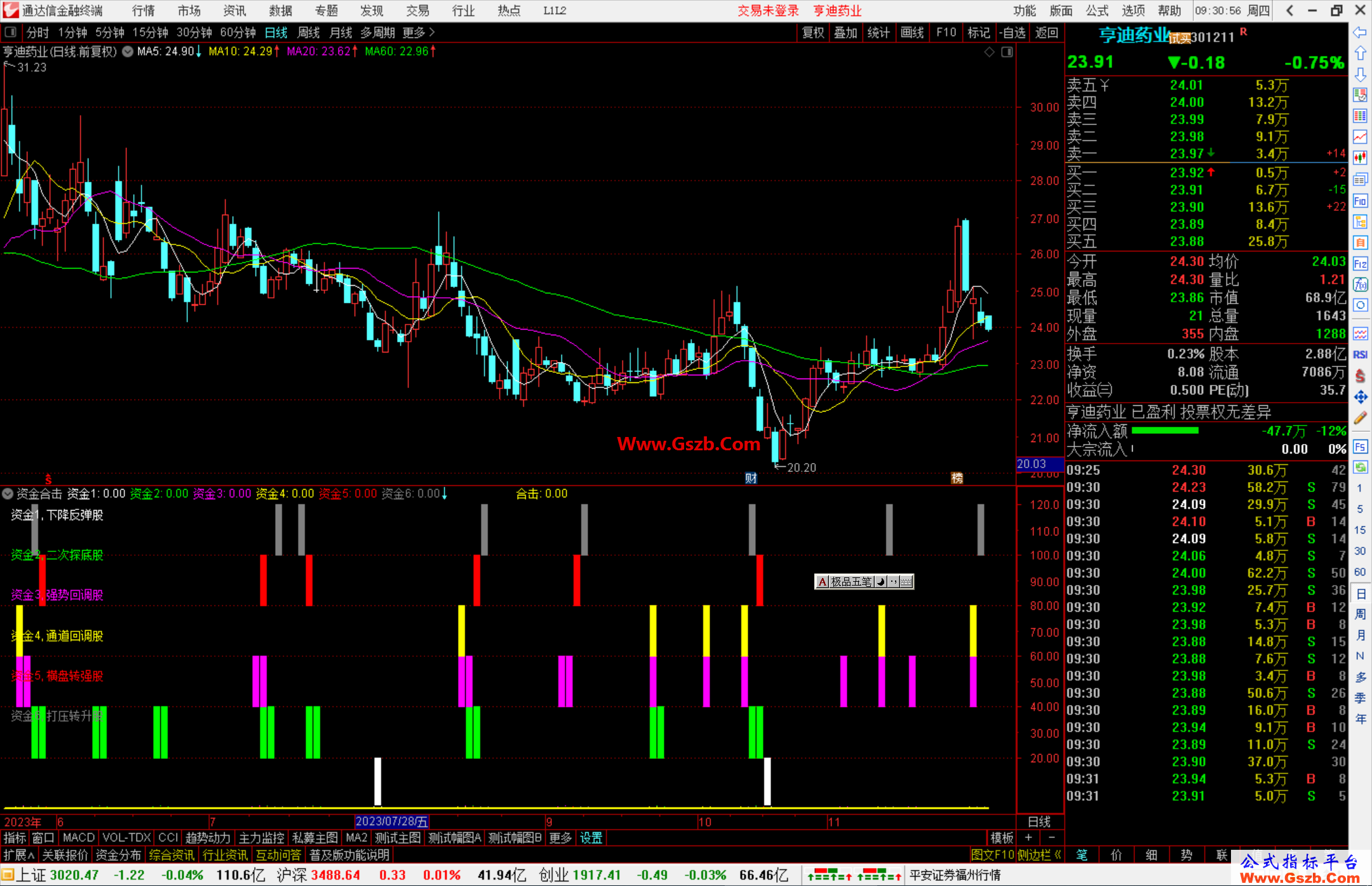Open the colored quote-list grid icon in sidebar

click(1360, 116)
